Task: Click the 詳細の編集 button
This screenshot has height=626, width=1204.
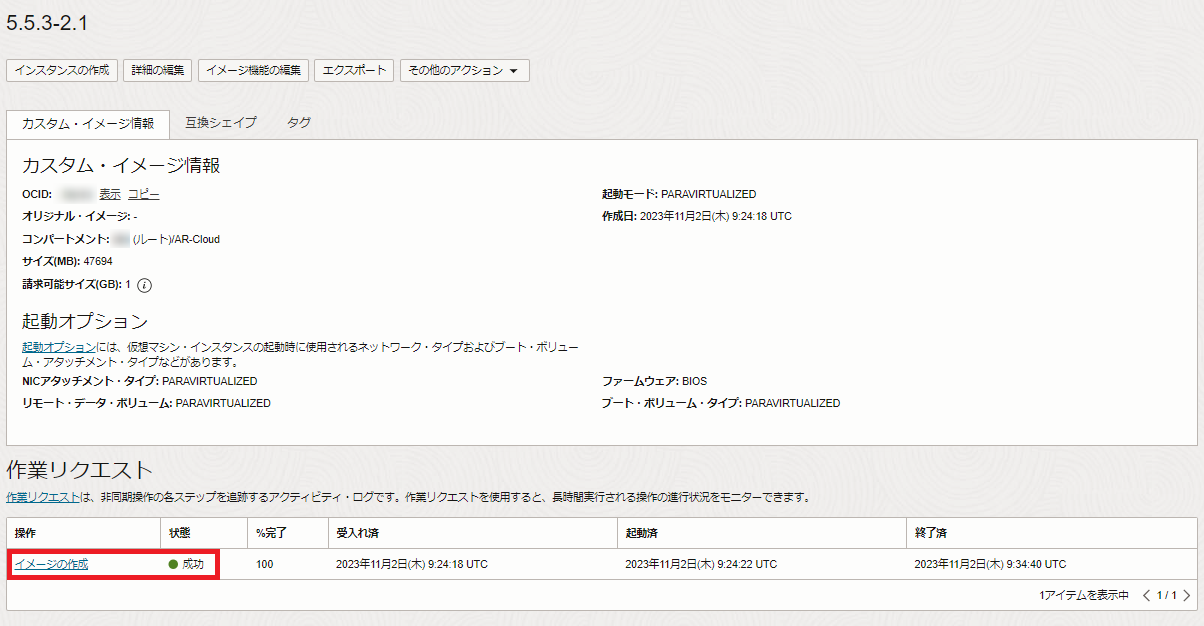Action: [158, 71]
